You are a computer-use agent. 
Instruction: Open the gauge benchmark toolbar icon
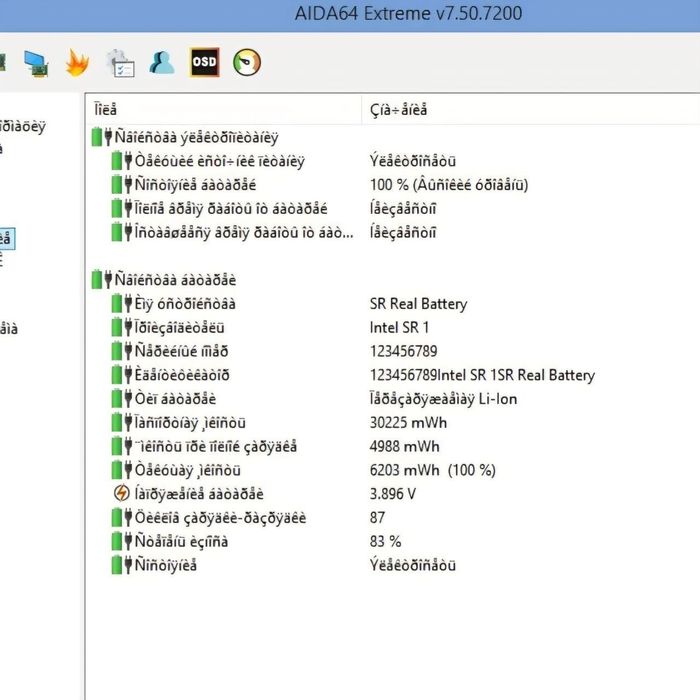(247, 62)
